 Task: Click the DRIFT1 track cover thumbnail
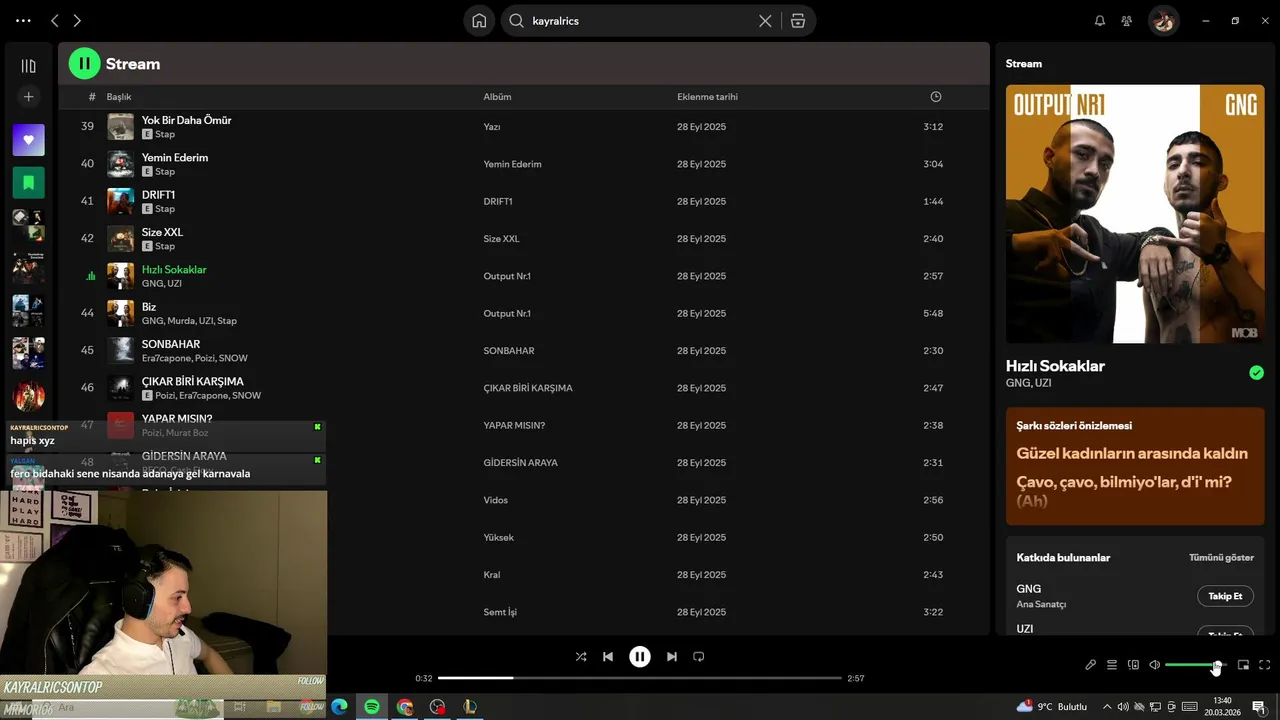[120, 201]
